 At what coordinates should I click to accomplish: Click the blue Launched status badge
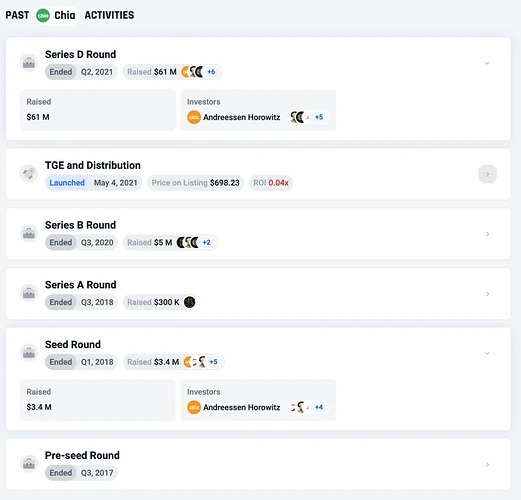pyautogui.click(x=67, y=183)
